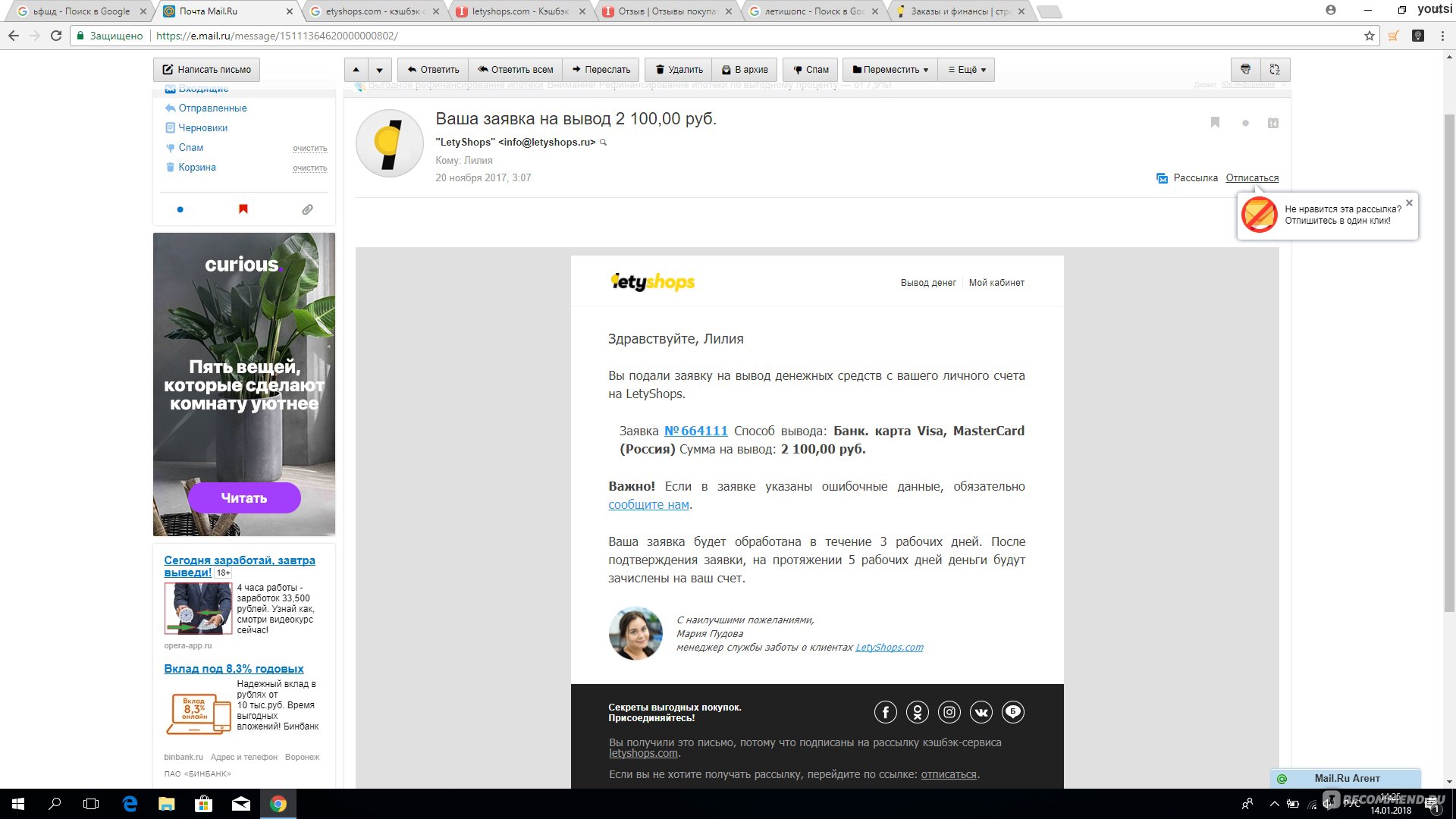Switch to 'letyshops.com - Кэшбэк' tab

click(x=521, y=11)
